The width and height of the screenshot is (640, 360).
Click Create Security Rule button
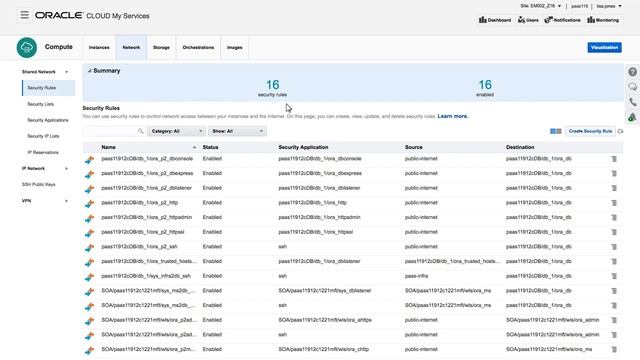pos(590,131)
